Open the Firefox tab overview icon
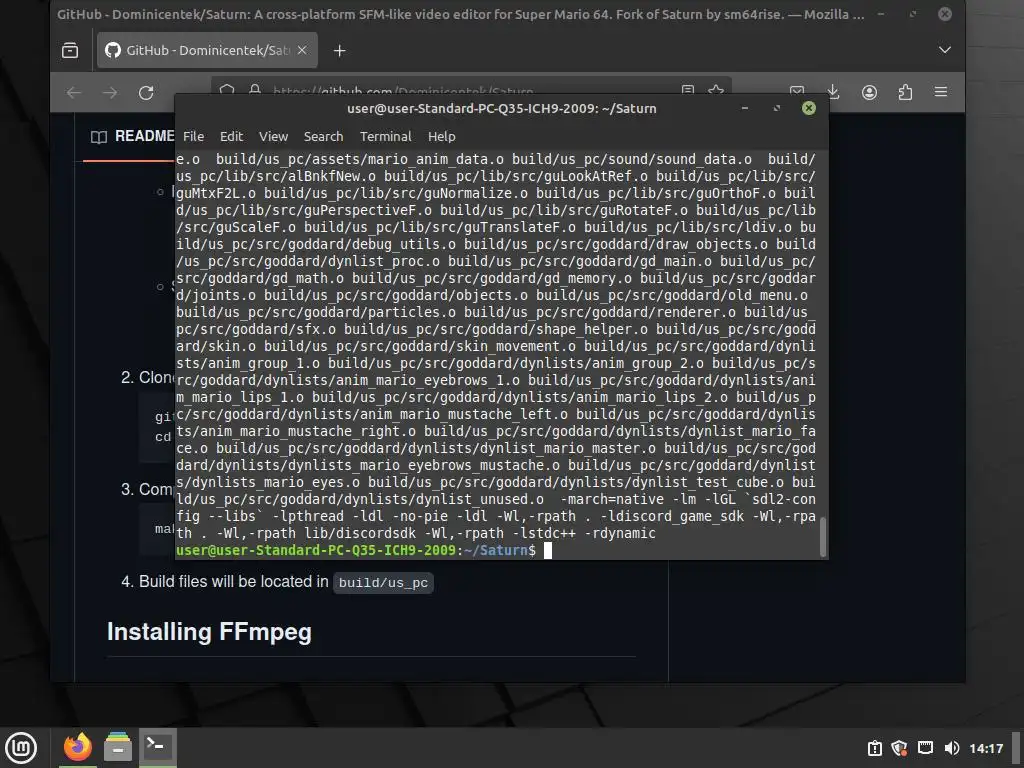This screenshot has width=1024, height=768. point(70,50)
